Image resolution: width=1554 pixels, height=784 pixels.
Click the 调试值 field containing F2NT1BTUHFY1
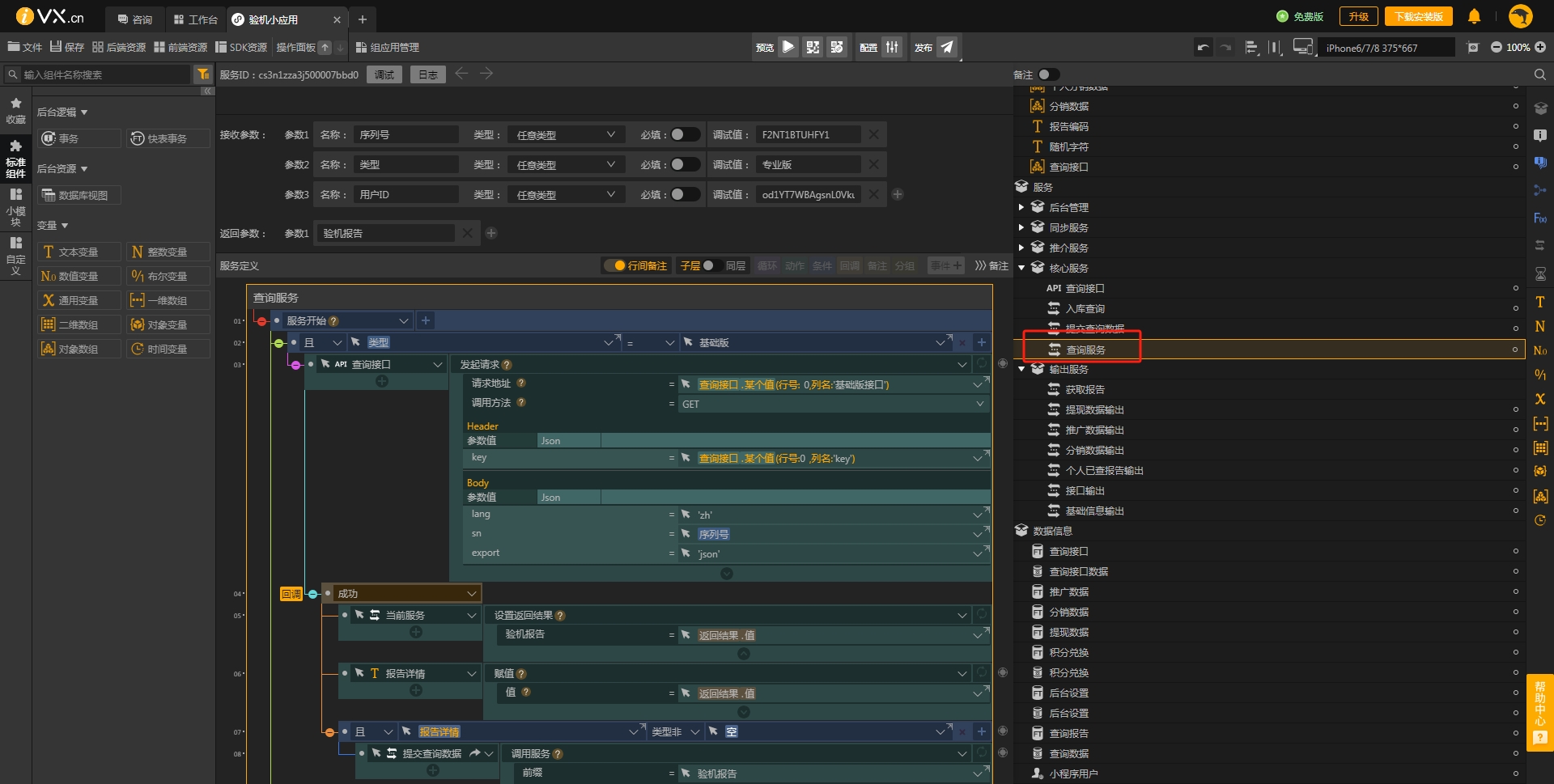pyautogui.click(x=809, y=134)
